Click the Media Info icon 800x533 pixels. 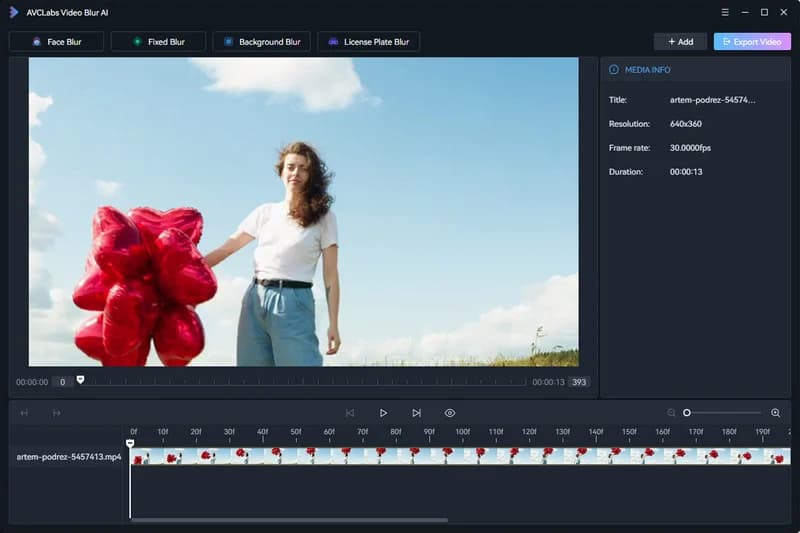[x=614, y=70]
